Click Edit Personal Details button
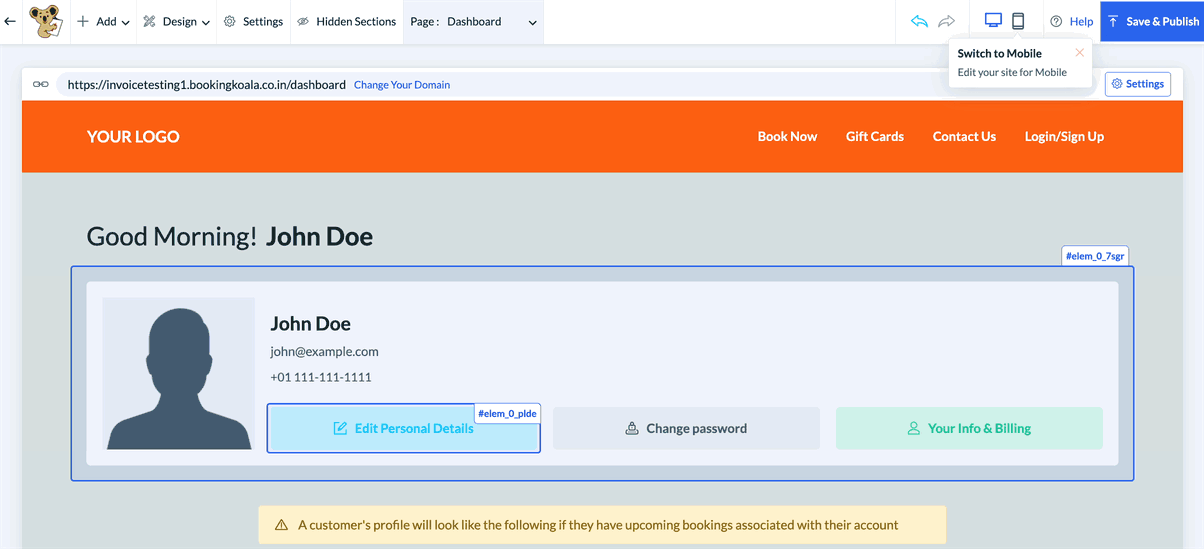The image size is (1204, 549). click(x=403, y=428)
